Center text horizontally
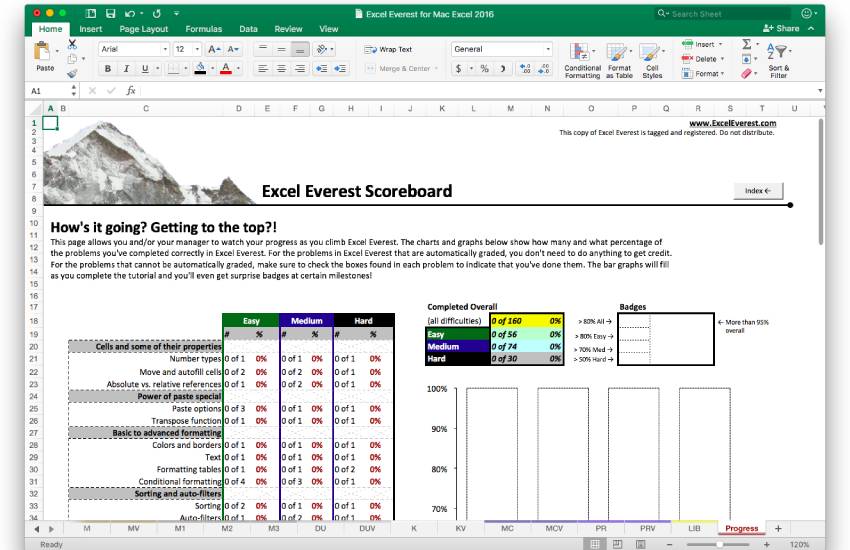The height and width of the screenshot is (550, 850). pos(281,69)
